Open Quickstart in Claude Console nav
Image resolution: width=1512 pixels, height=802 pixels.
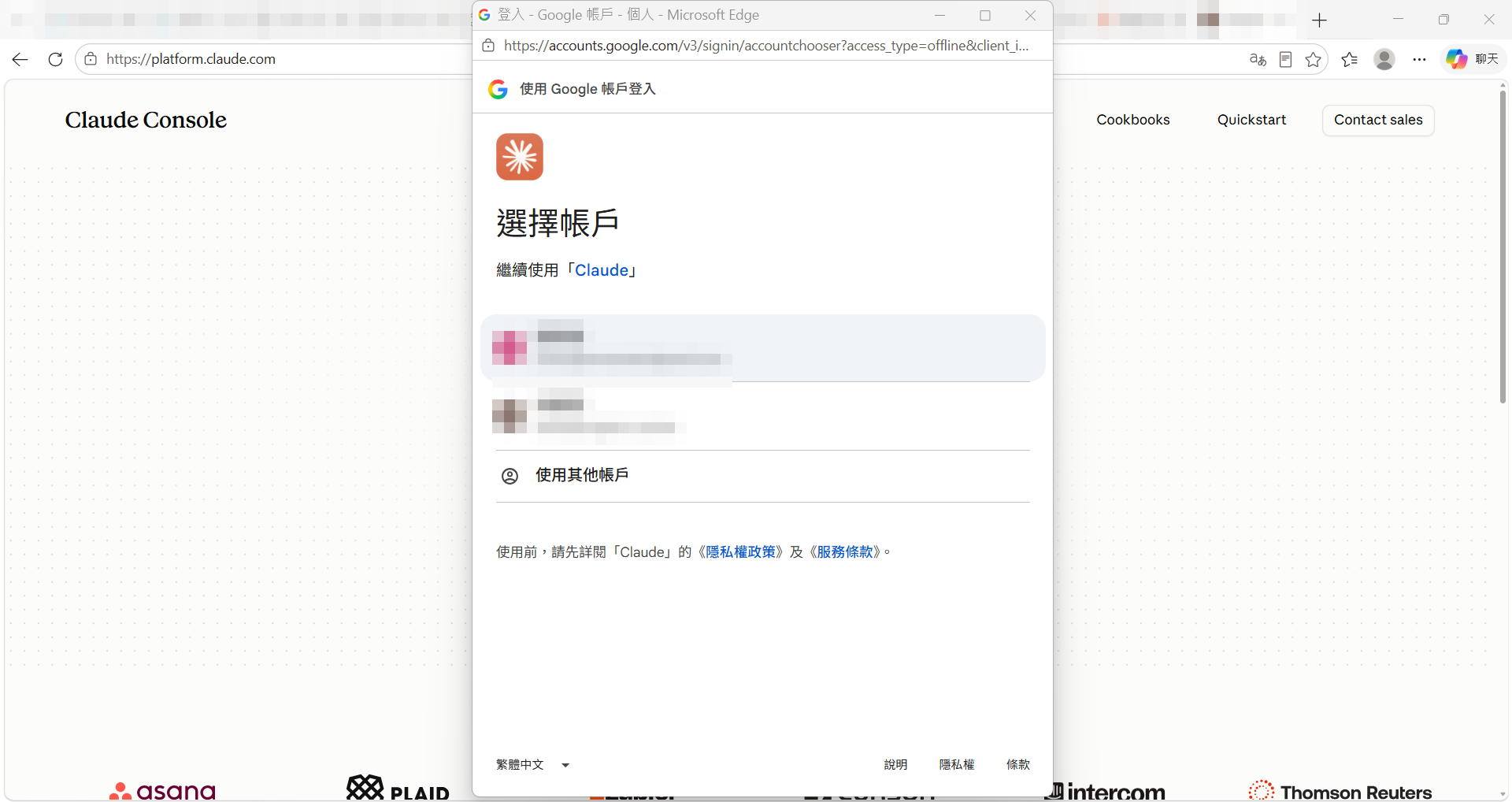1251,120
